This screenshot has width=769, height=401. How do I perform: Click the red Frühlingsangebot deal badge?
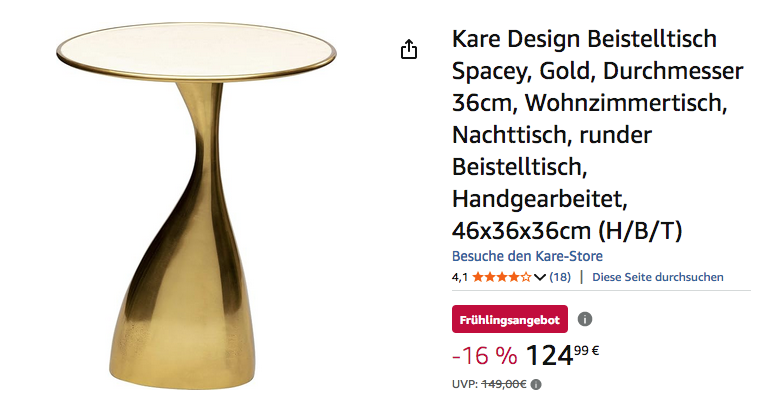click(510, 319)
